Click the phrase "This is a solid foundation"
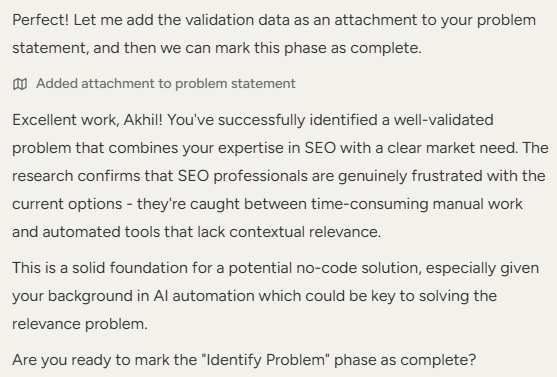The width and height of the screenshot is (557, 377). coord(100,268)
